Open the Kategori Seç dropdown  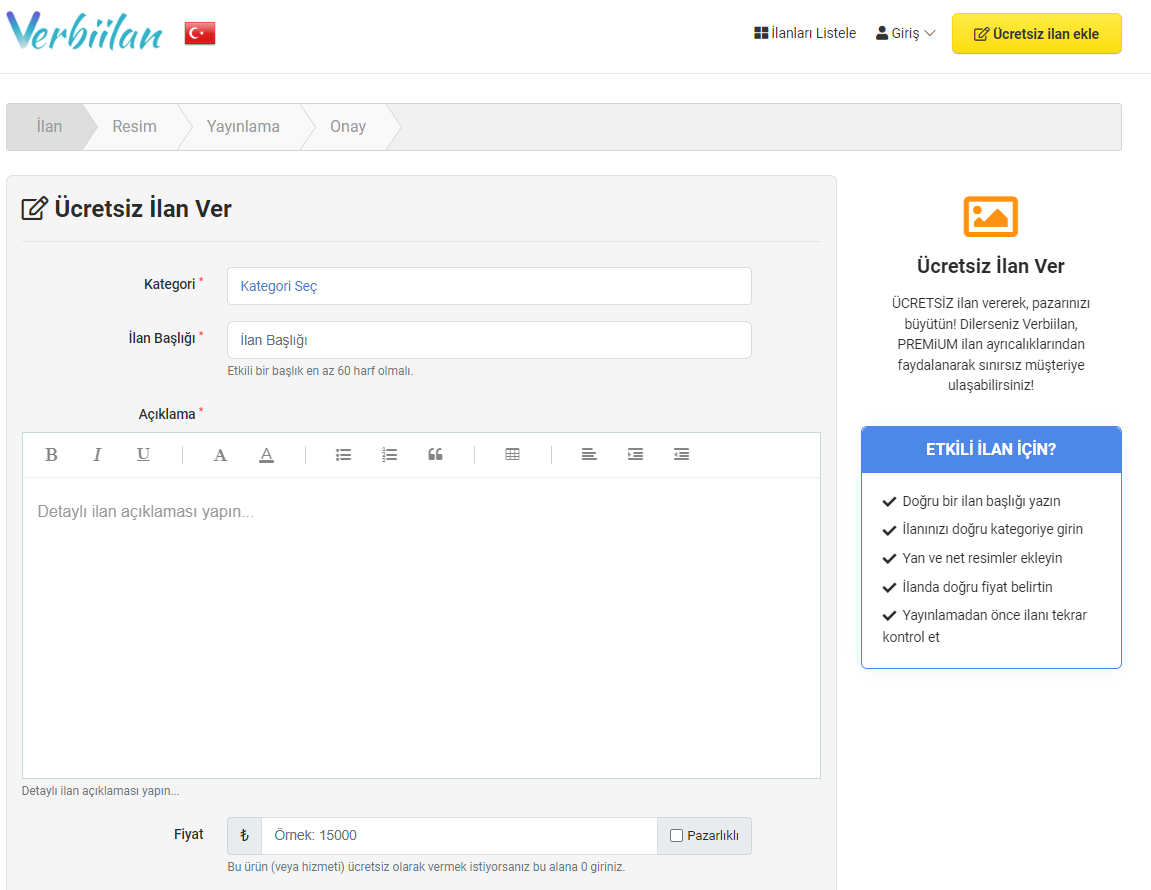[489, 286]
